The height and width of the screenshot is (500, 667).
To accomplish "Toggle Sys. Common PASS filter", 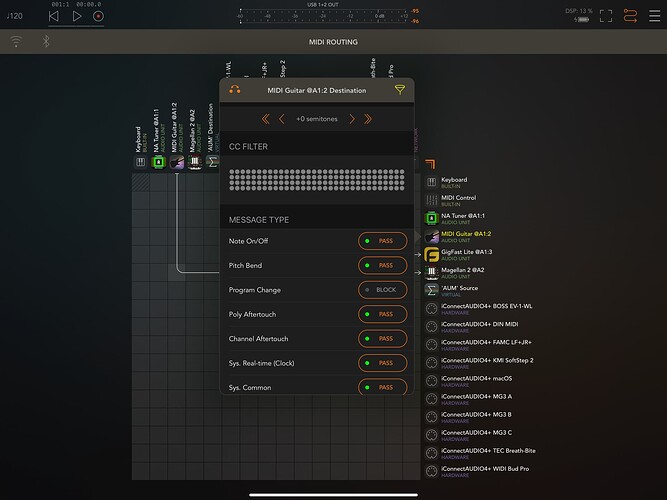I will [x=382, y=387].
